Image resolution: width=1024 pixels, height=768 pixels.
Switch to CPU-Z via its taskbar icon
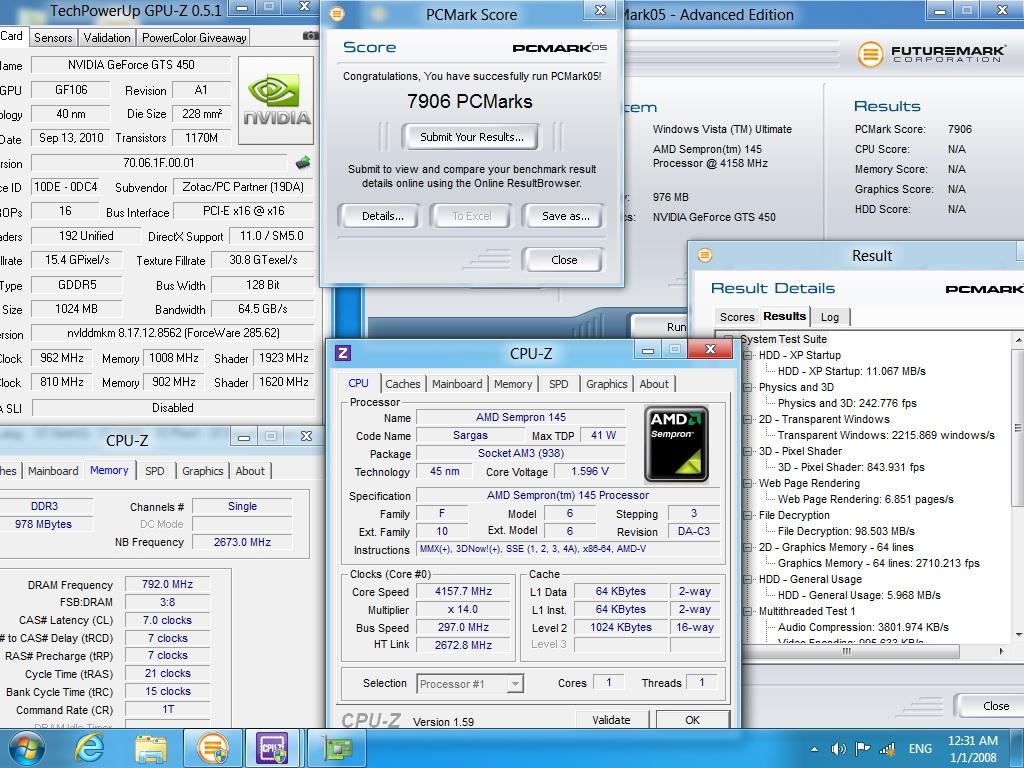tap(272, 748)
